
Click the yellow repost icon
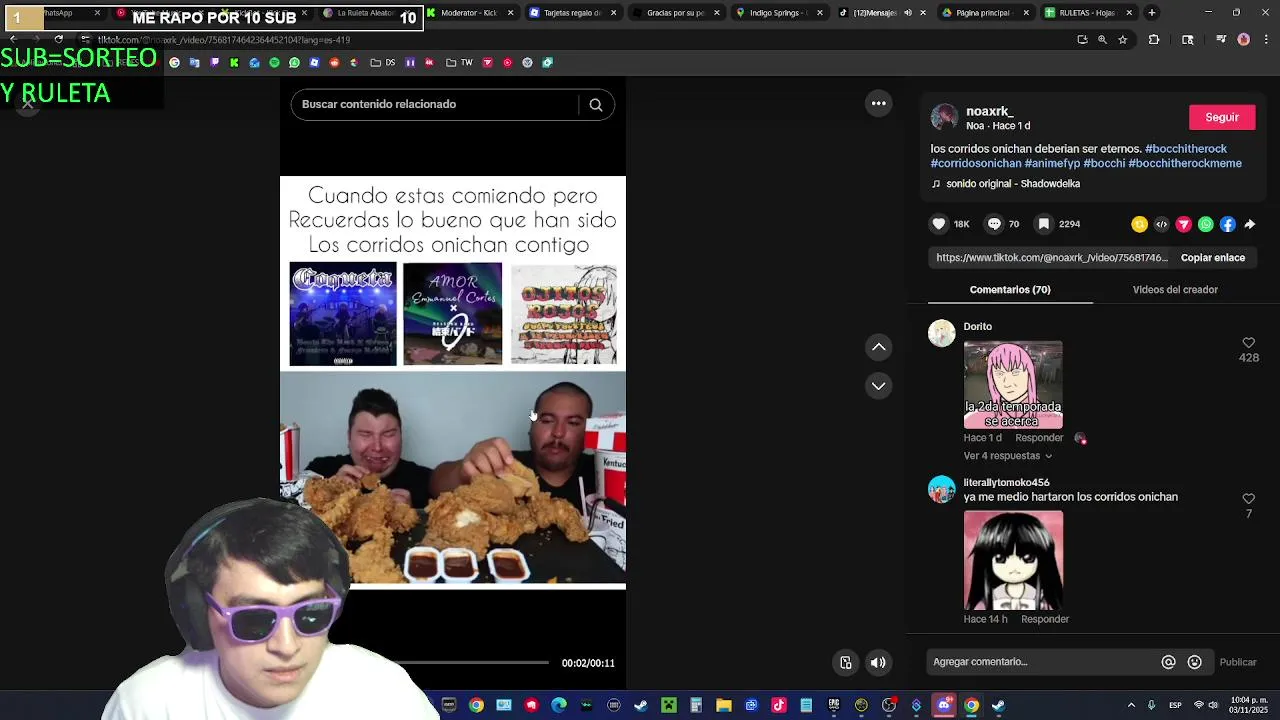click(1139, 224)
